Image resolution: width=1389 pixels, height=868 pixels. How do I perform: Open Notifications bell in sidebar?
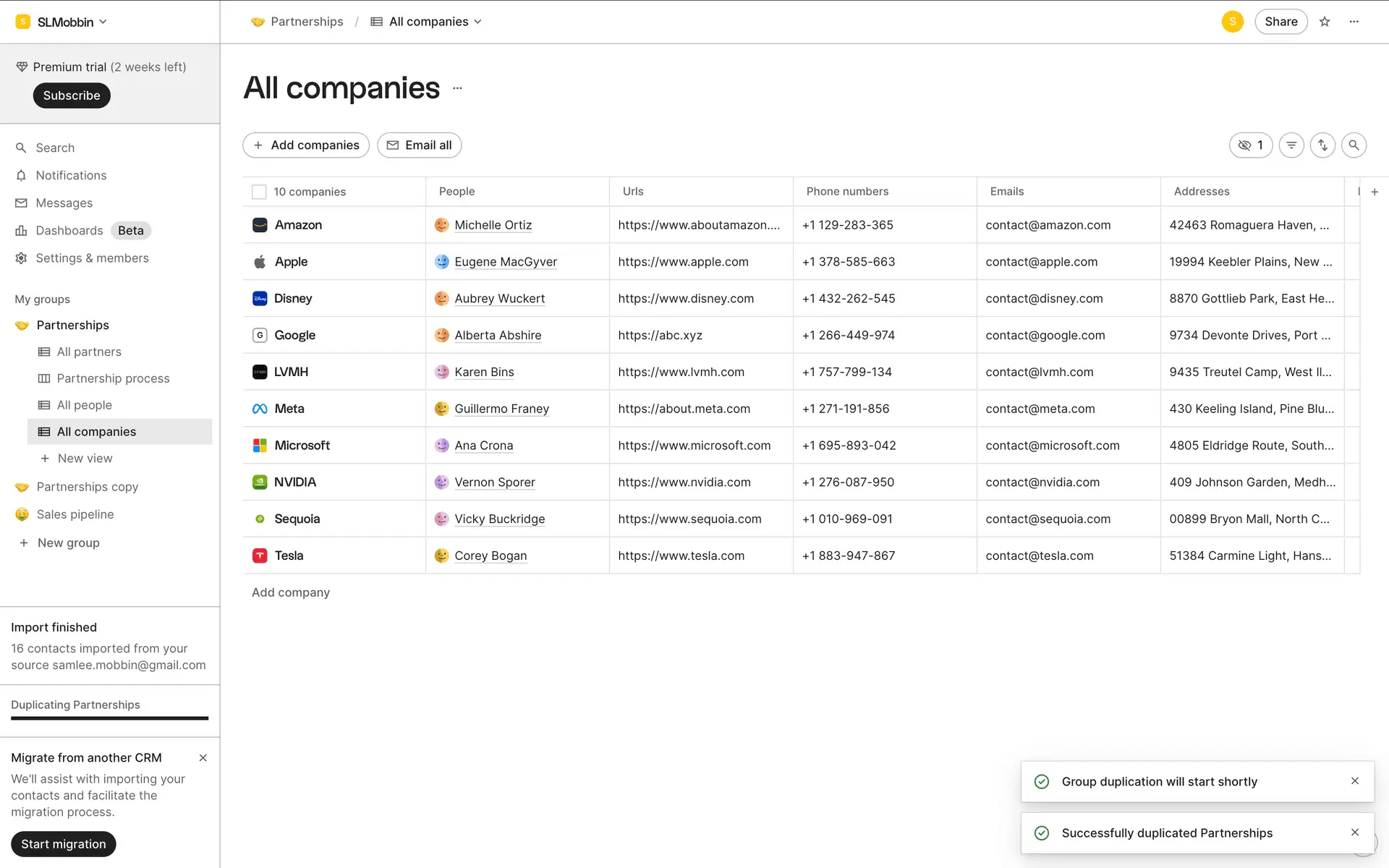point(71,175)
